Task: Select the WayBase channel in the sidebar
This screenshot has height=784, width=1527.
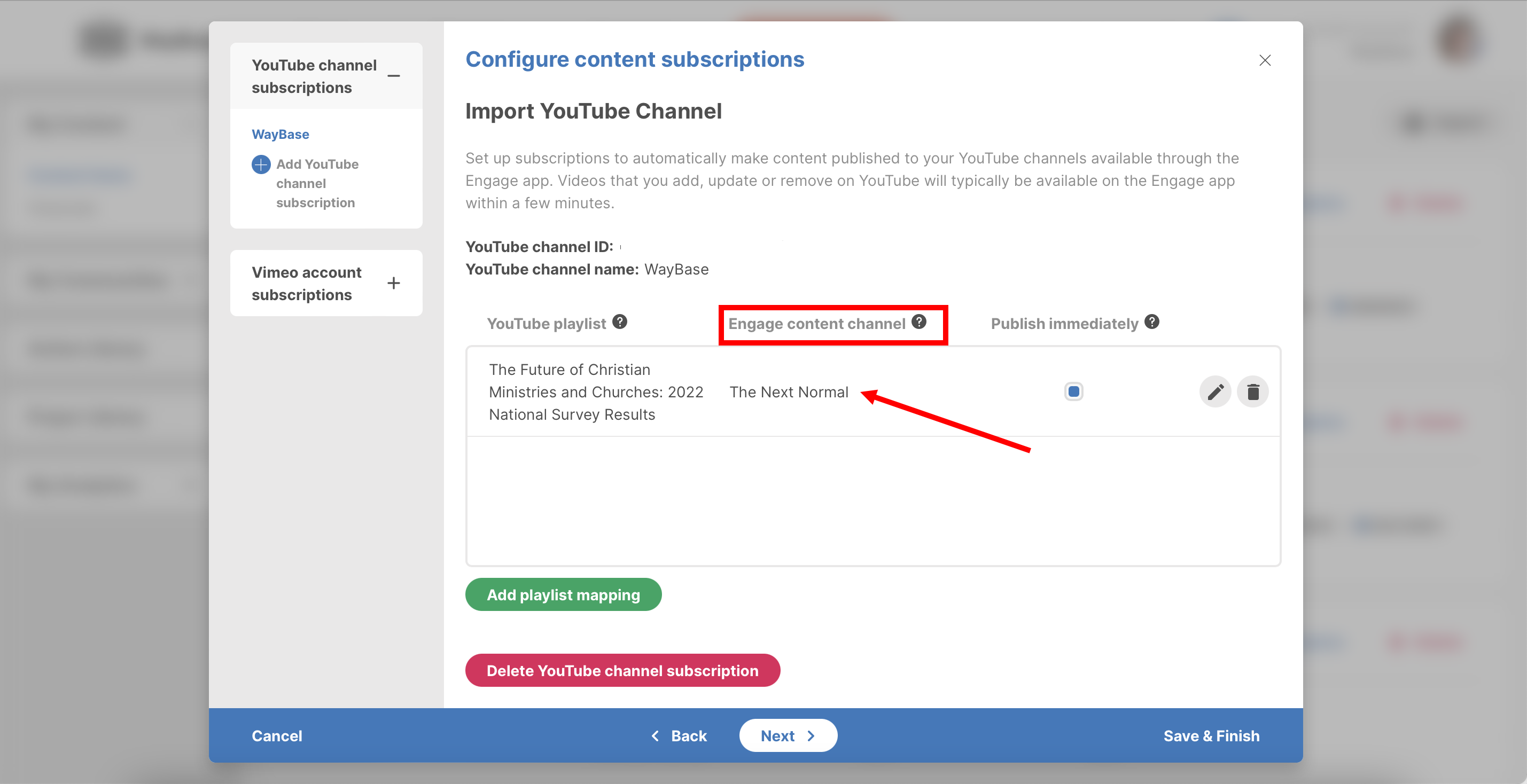Action: point(281,135)
